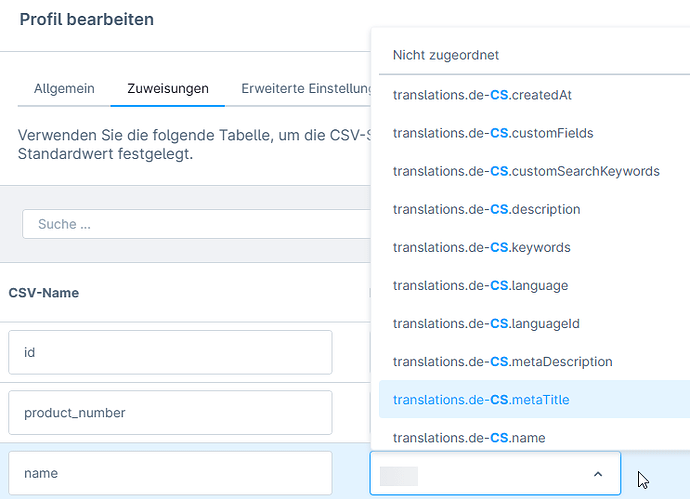The width and height of the screenshot is (690, 499).
Task: Pick translations.de-CS.languageId entry
Action: [486, 323]
